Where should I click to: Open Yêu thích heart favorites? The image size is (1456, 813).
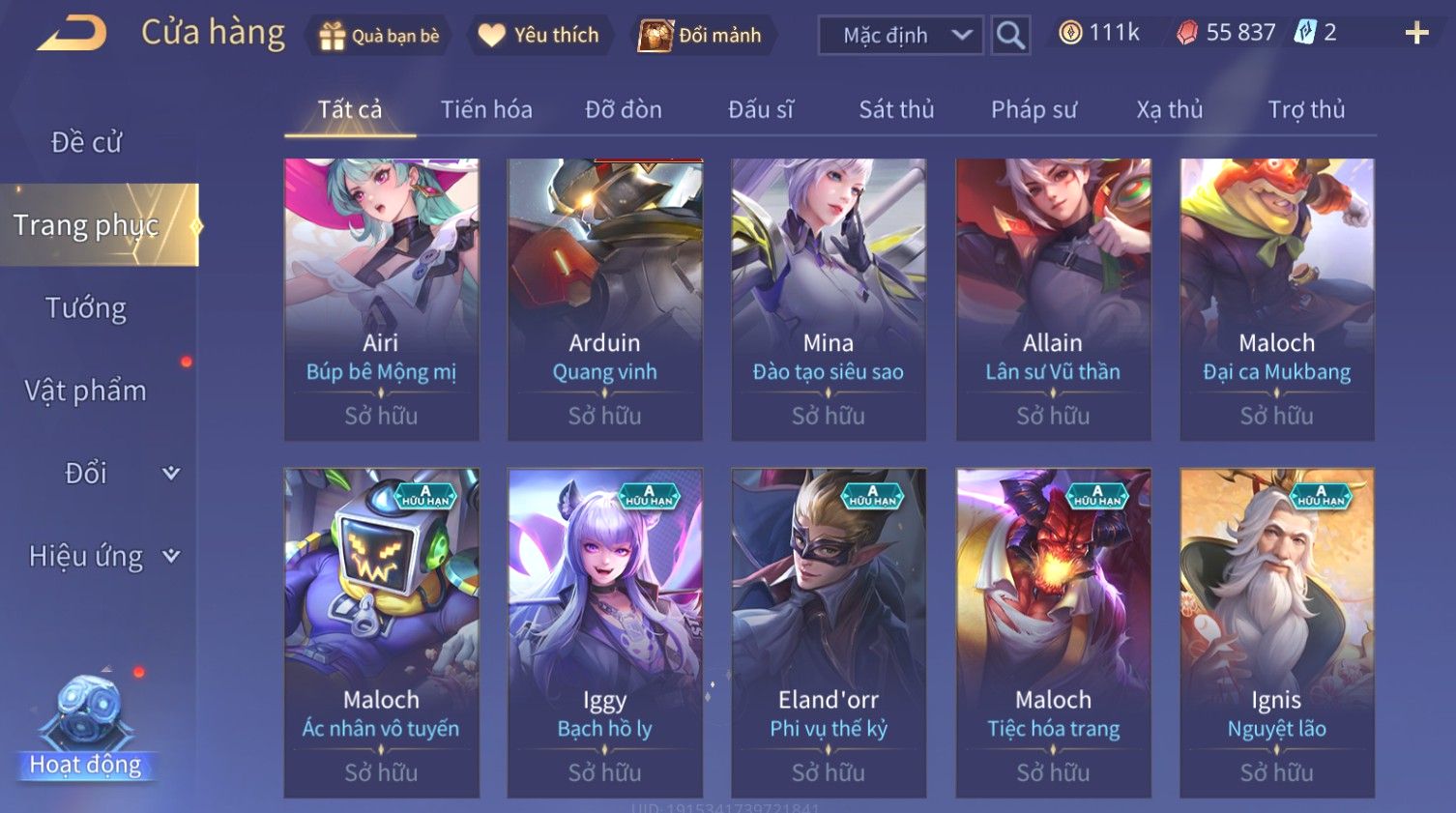click(491, 36)
